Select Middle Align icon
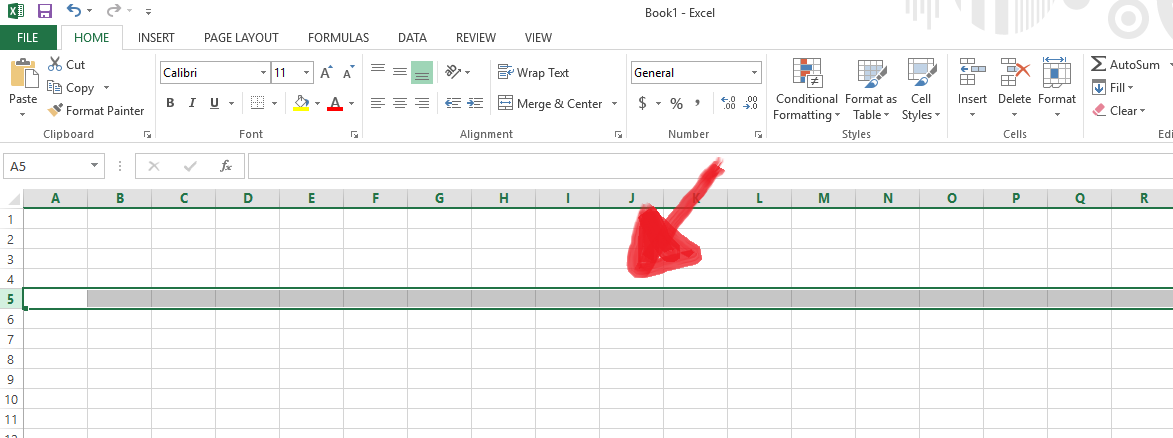 pos(400,72)
